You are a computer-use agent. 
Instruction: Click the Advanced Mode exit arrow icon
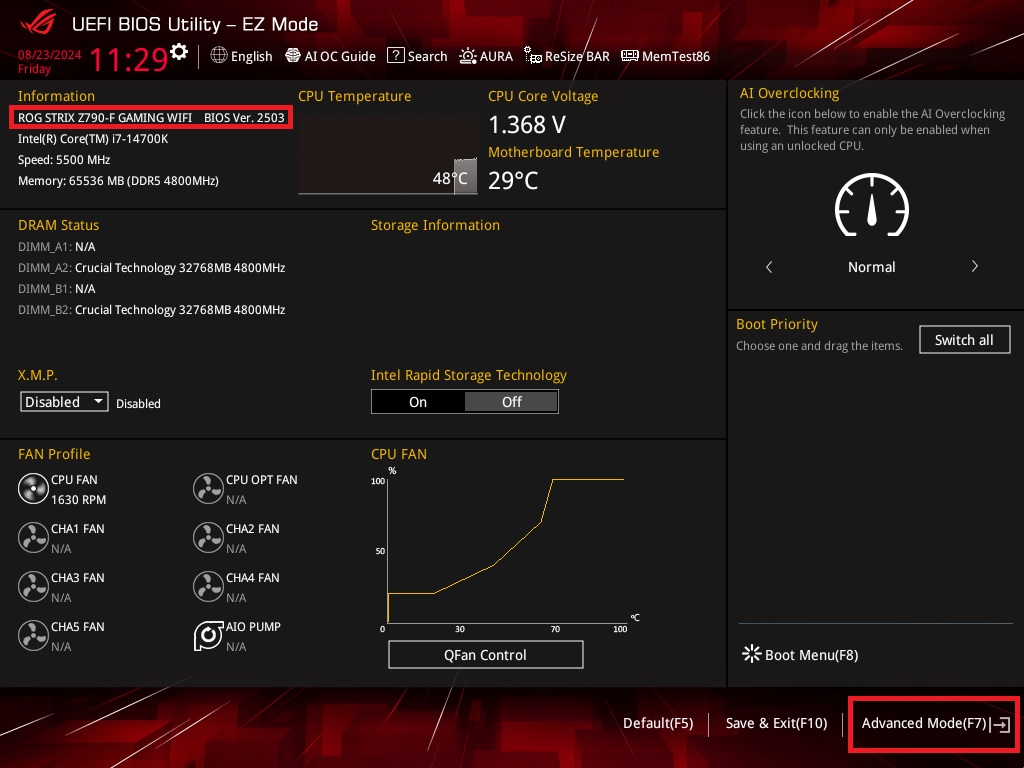pyautogui.click(x=1000, y=724)
